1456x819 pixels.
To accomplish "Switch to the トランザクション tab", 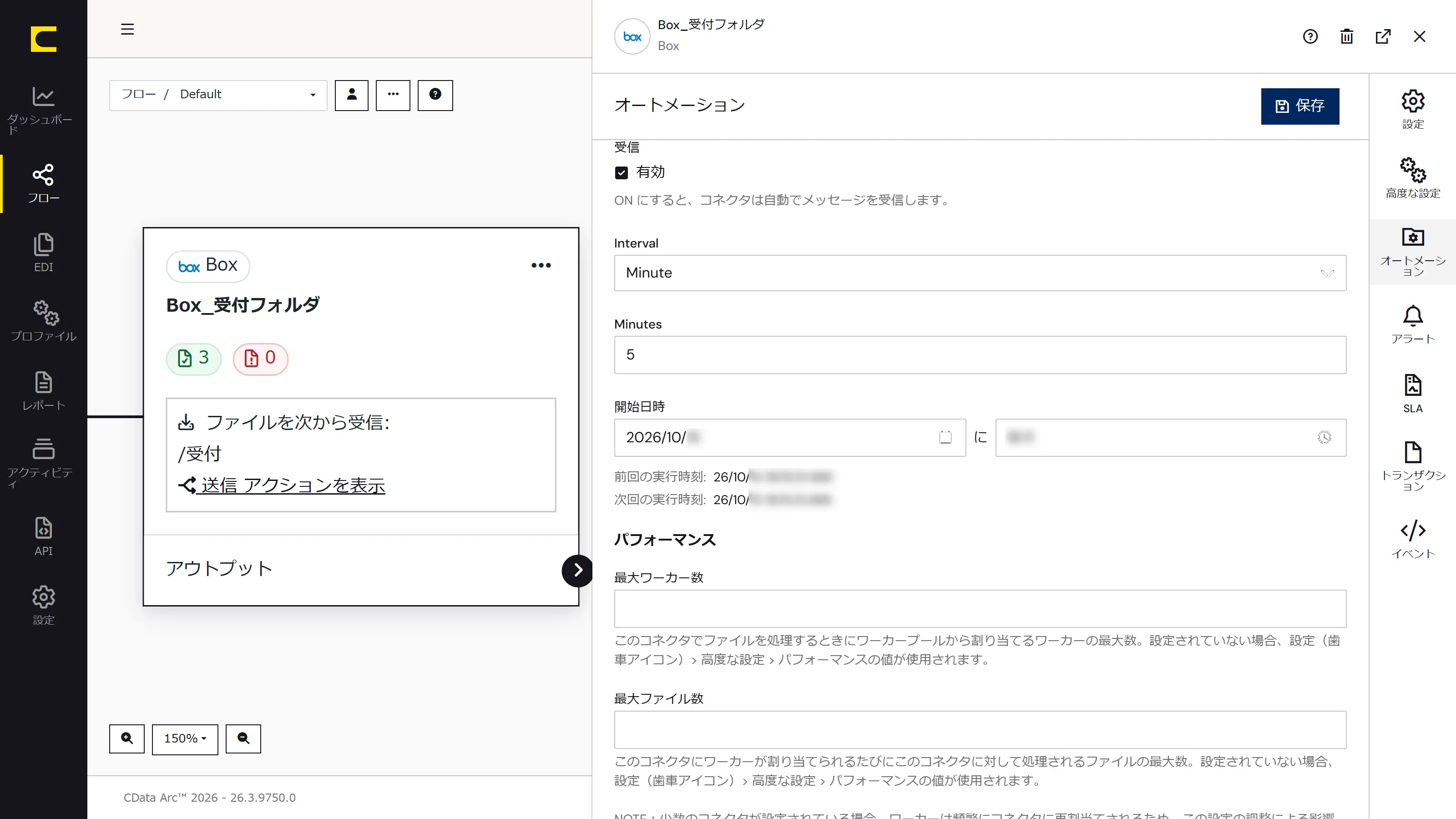I will tap(1412, 466).
